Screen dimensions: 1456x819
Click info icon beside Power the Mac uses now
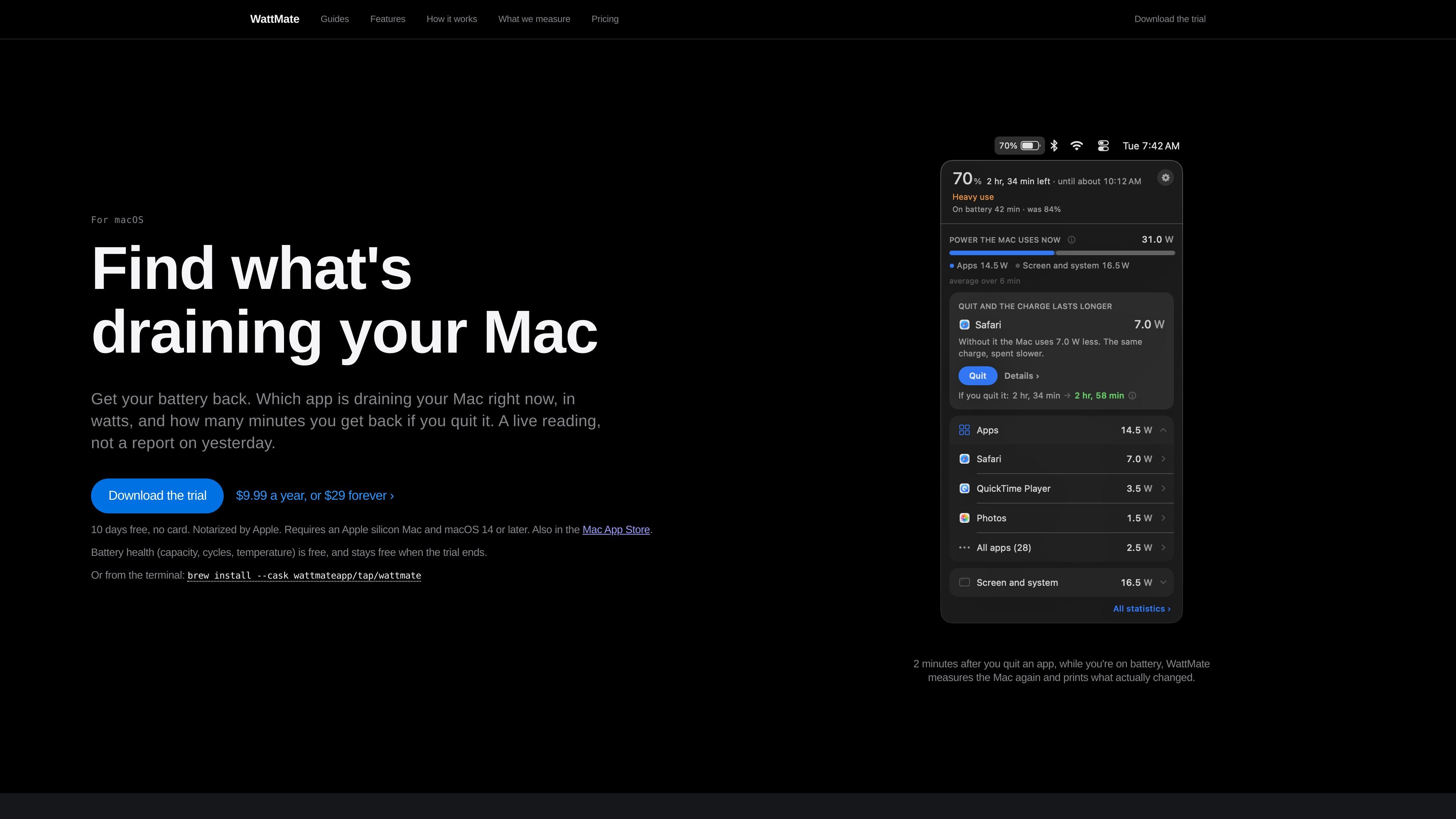click(1071, 240)
